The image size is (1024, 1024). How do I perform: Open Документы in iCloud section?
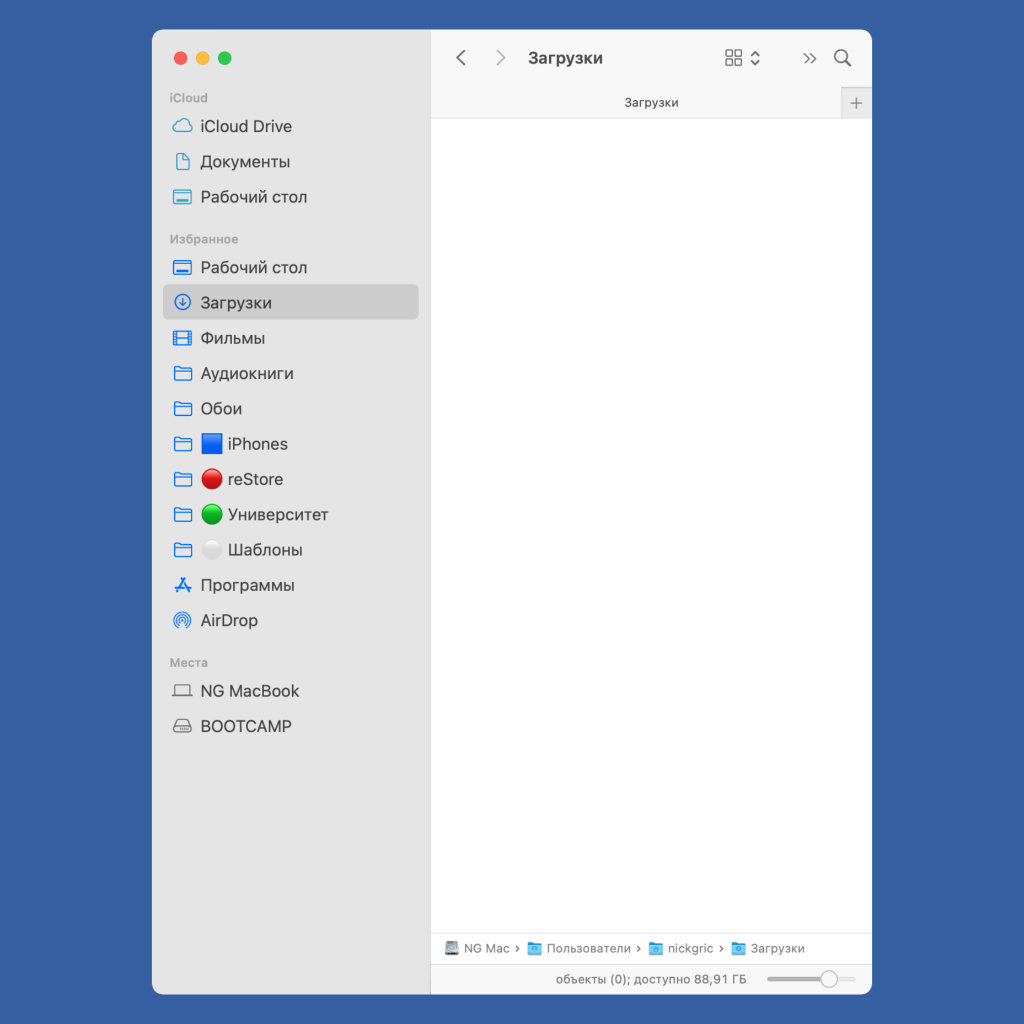point(290,161)
